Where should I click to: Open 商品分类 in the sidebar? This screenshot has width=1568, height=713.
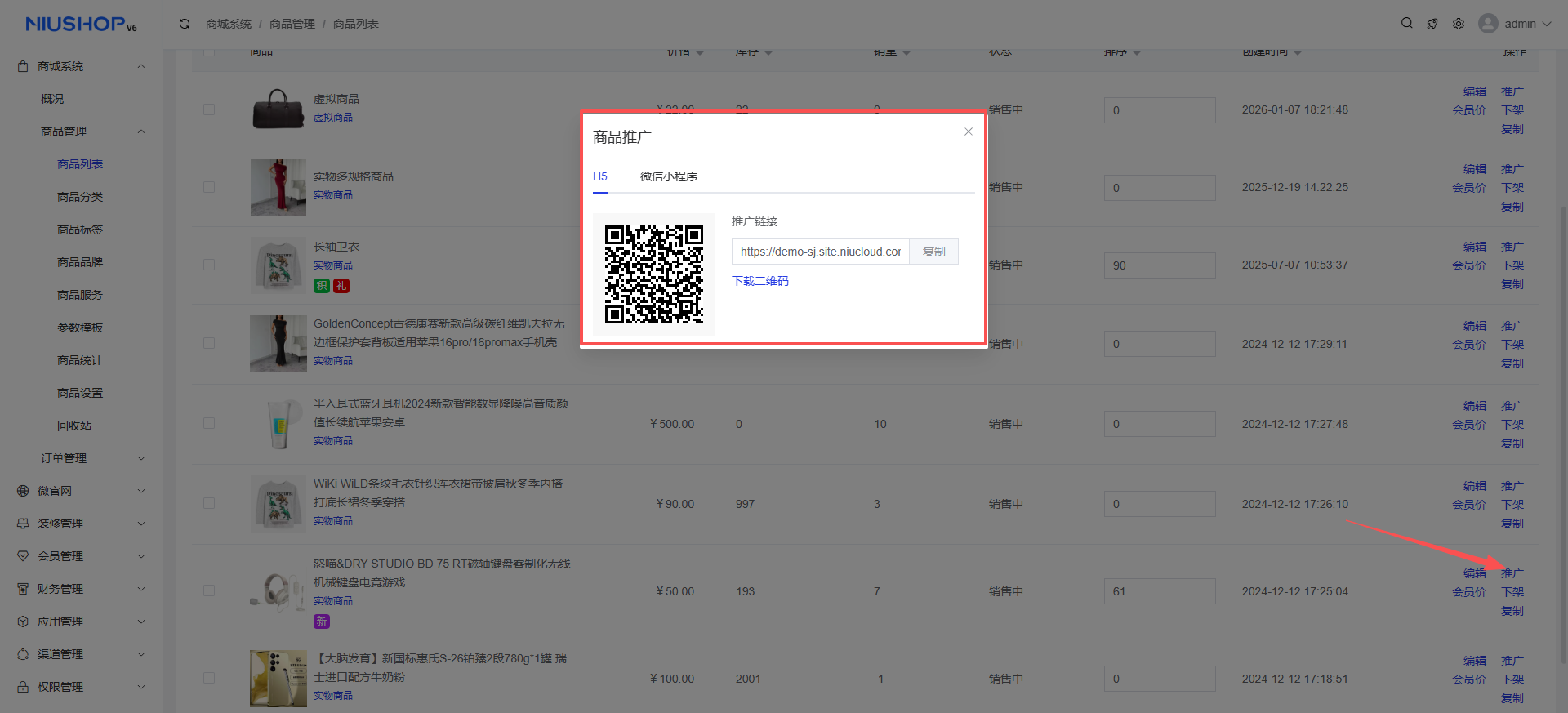click(80, 197)
